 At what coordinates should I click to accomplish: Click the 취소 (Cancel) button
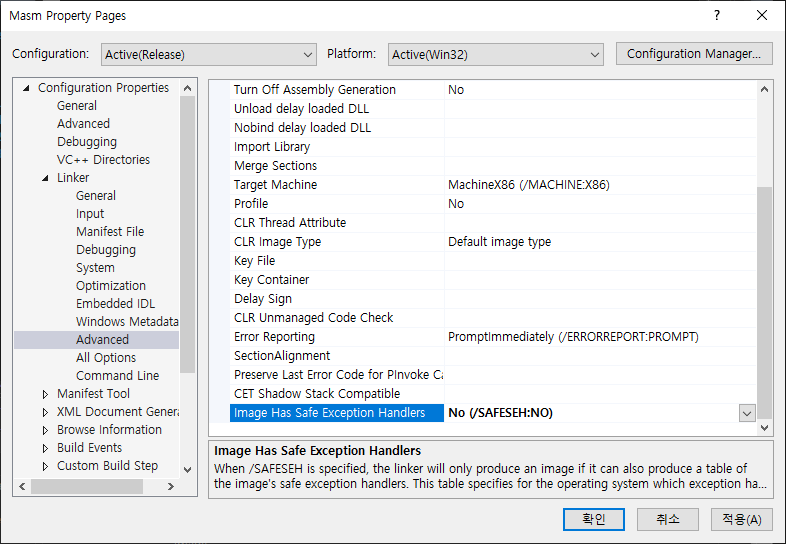[x=668, y=519]
